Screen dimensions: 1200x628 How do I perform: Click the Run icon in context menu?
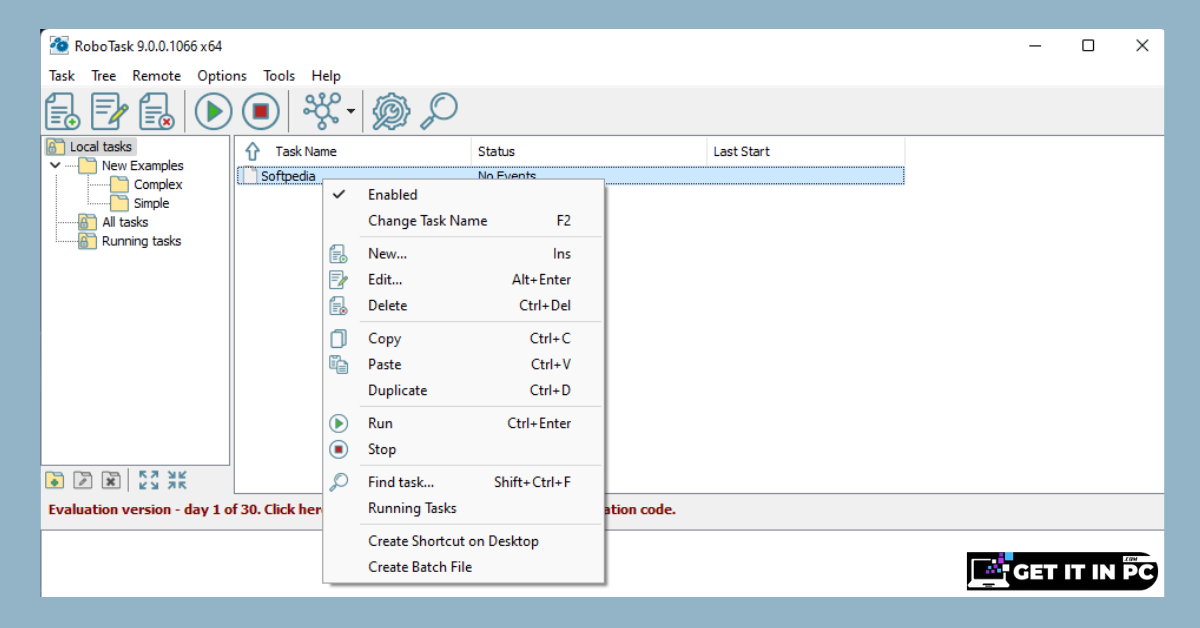coord(339,424)
